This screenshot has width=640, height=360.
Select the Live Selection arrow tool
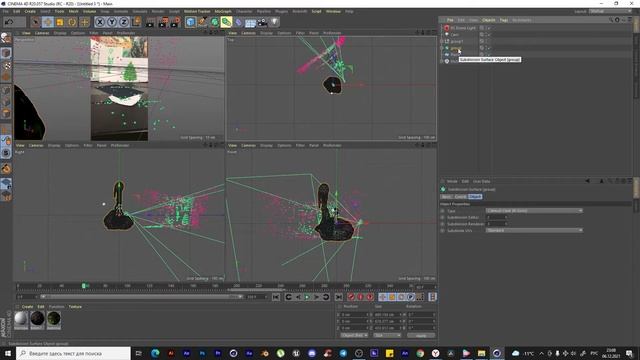36,22
